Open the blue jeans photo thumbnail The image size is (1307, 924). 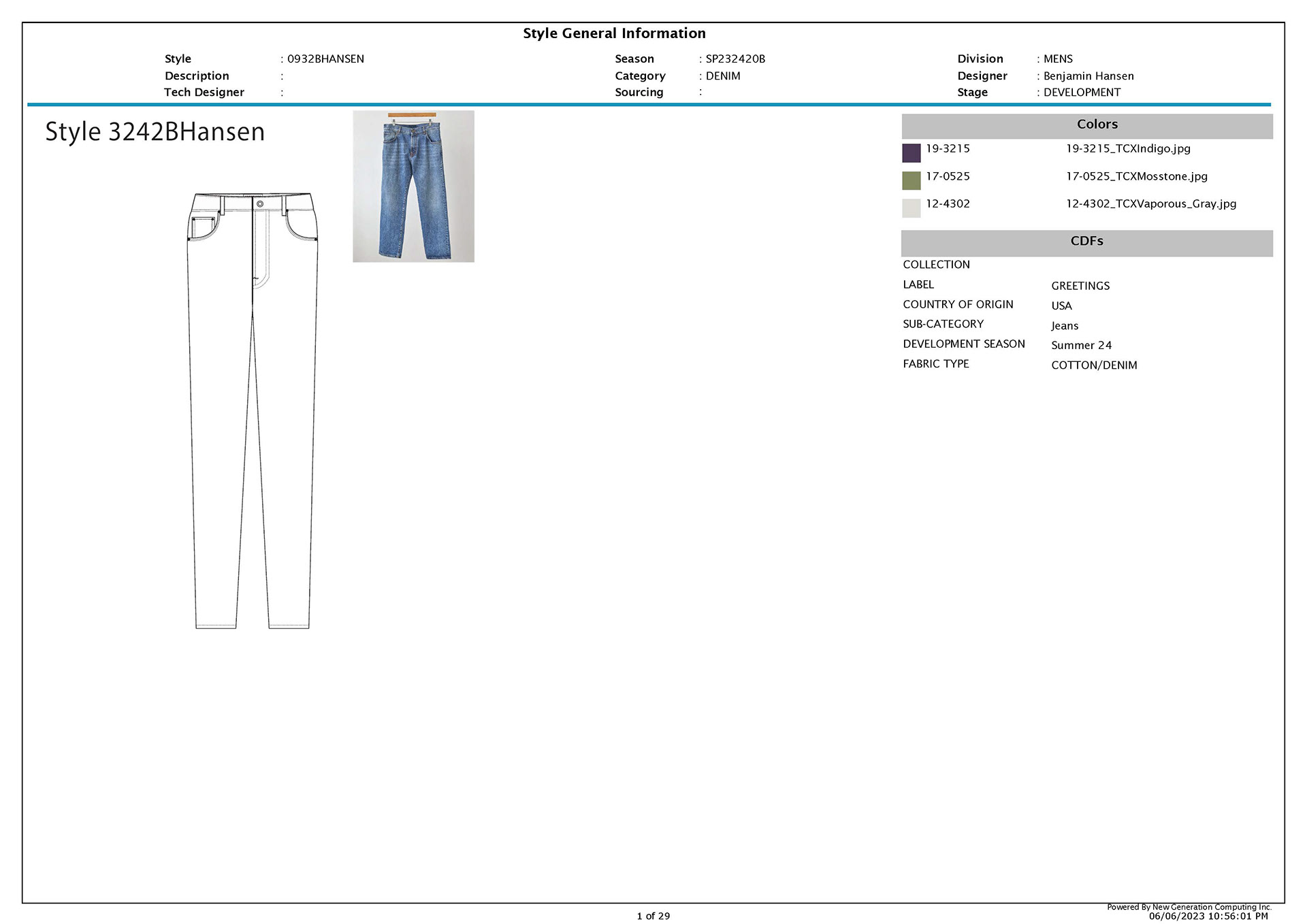point(413,186)
